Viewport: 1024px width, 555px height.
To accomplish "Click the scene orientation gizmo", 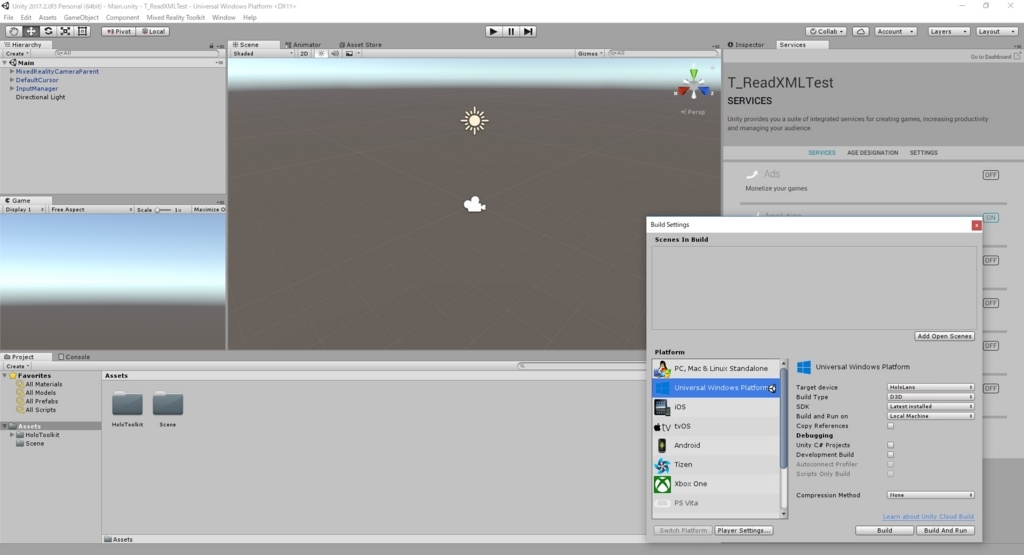I will pyautogui.click(x=693, y=85).
